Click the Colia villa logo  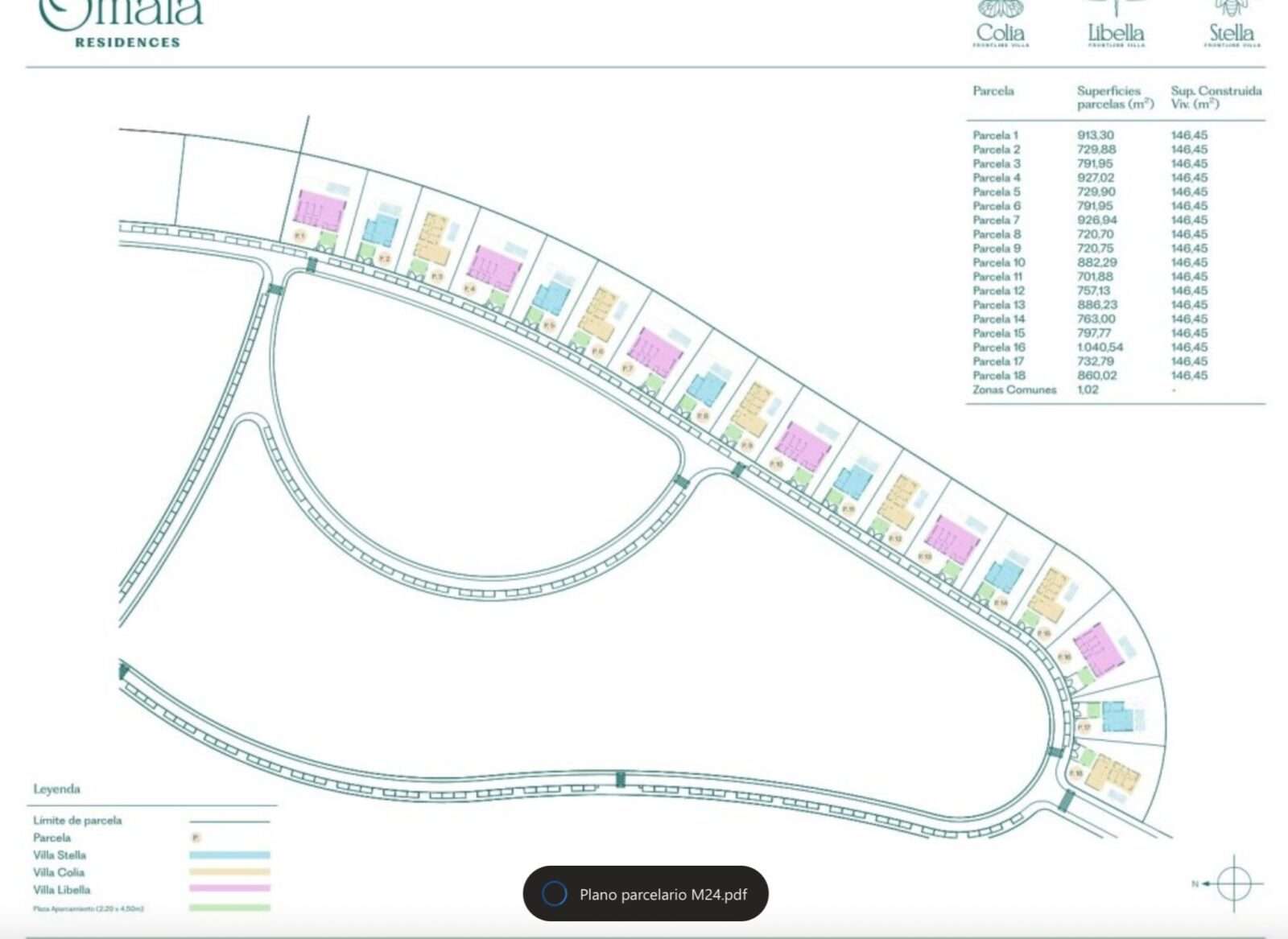1001,24
